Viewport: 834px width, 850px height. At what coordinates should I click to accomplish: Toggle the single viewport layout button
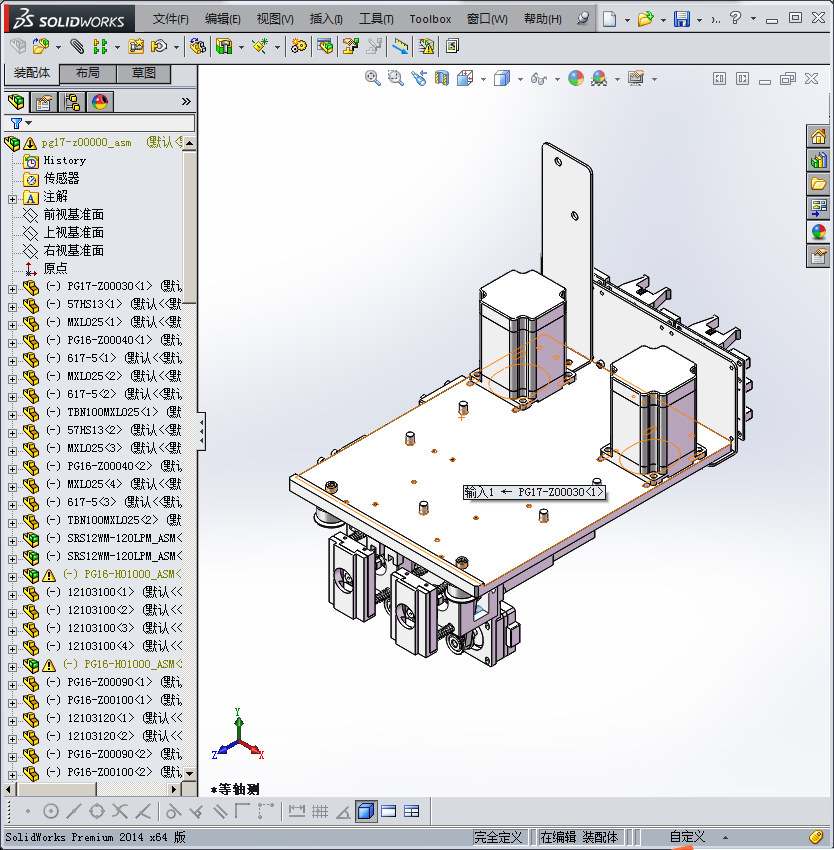pyautogui.click(x=389, y=811)
